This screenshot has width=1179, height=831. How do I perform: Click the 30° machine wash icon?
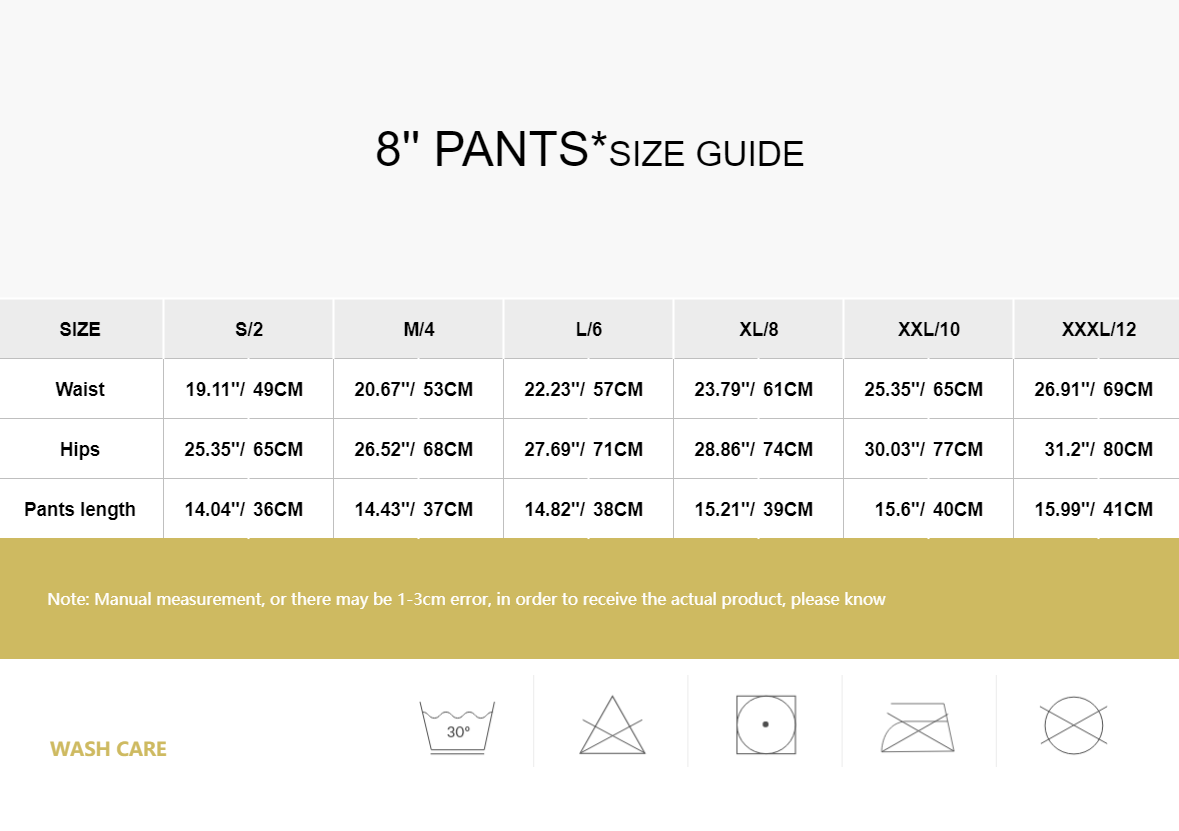(457, 725)
